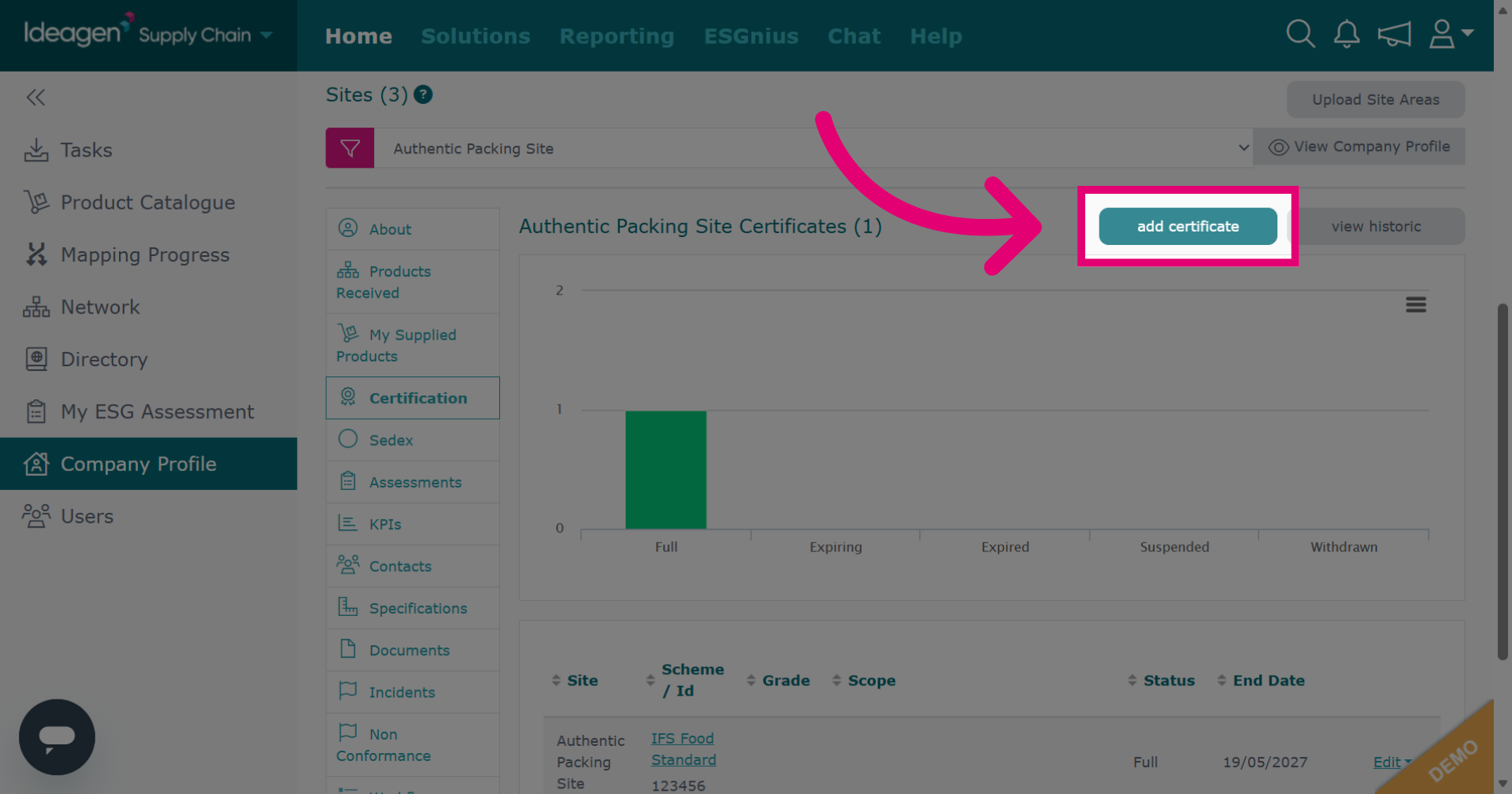The height and width of the screenshot is (794, 1512).
Task: Open the Assessments tab
Action: point(413,482)
